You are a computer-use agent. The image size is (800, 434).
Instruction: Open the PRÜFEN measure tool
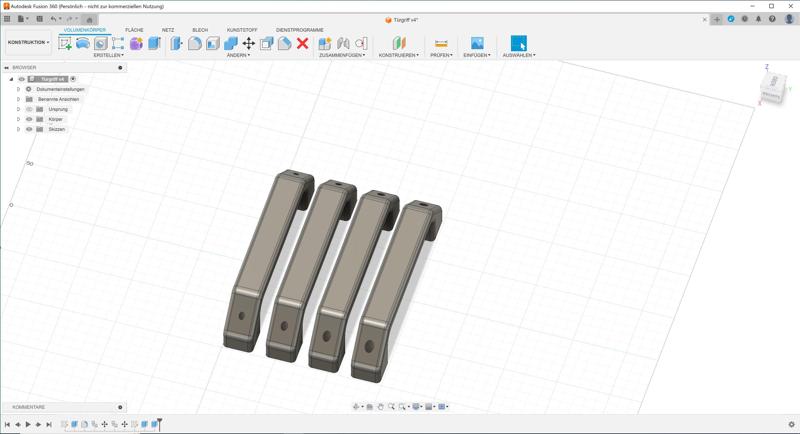coord(441,43)
